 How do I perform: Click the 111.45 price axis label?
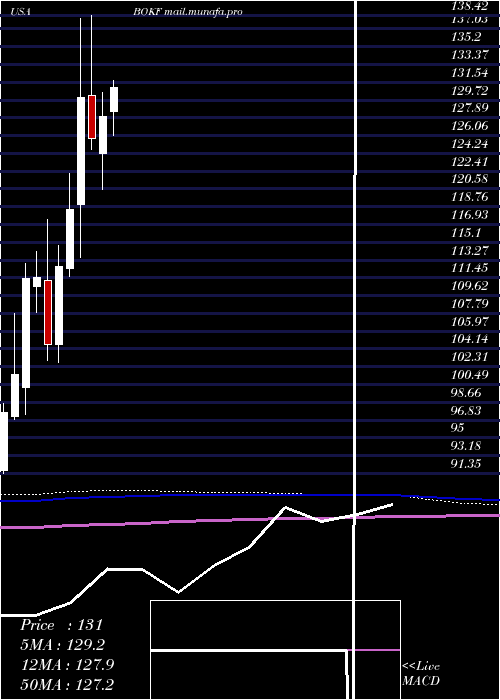470,268
